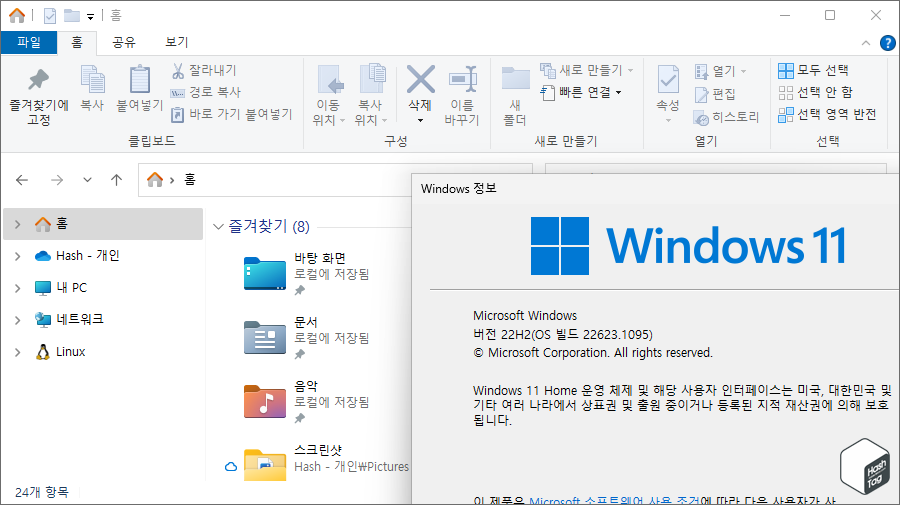This screenshot has height=505, width=900.
Task: Go up one level with up arrow
Action: click(117, 180)
